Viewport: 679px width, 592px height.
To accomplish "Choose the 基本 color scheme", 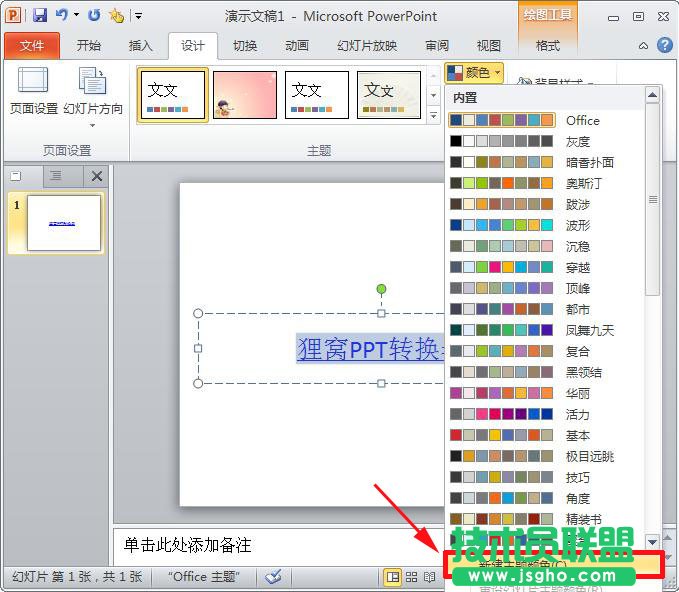I will point(546,435).
